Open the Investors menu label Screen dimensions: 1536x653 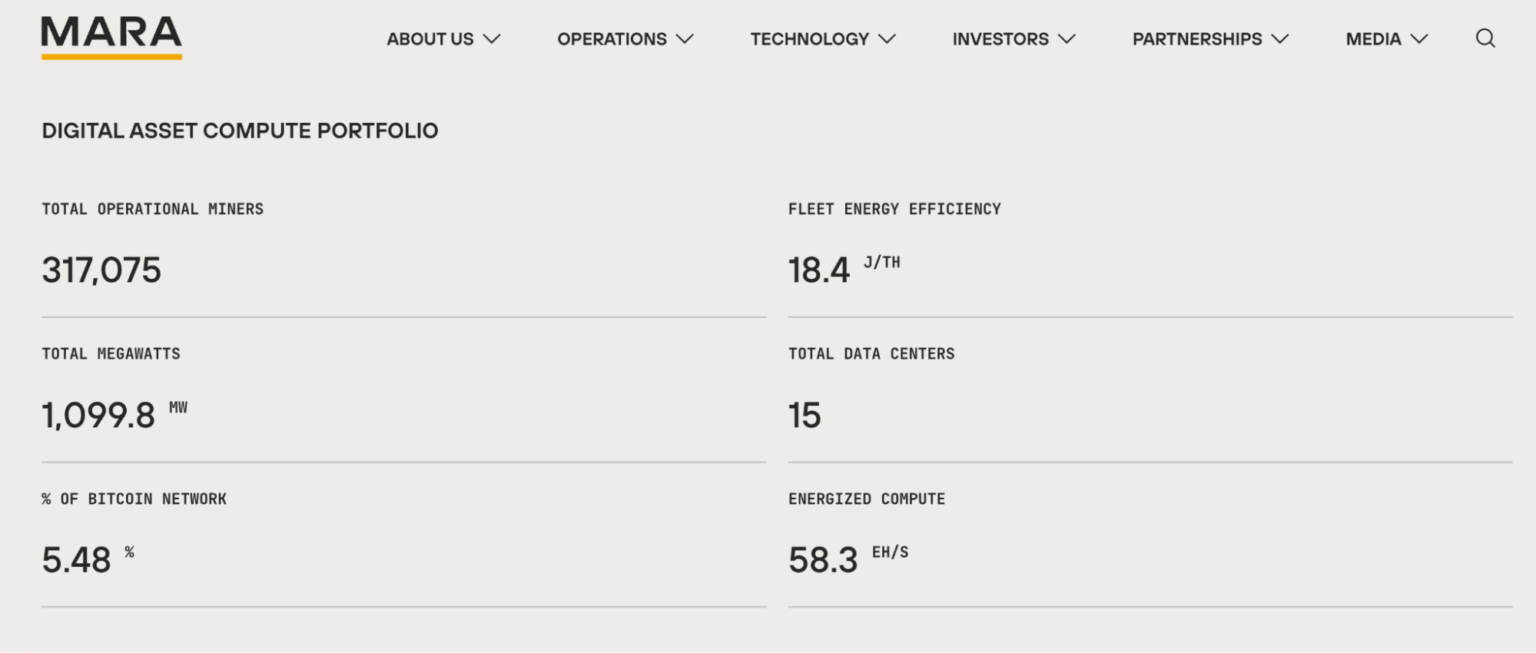pyautogui.click(x=1001, y=39)
